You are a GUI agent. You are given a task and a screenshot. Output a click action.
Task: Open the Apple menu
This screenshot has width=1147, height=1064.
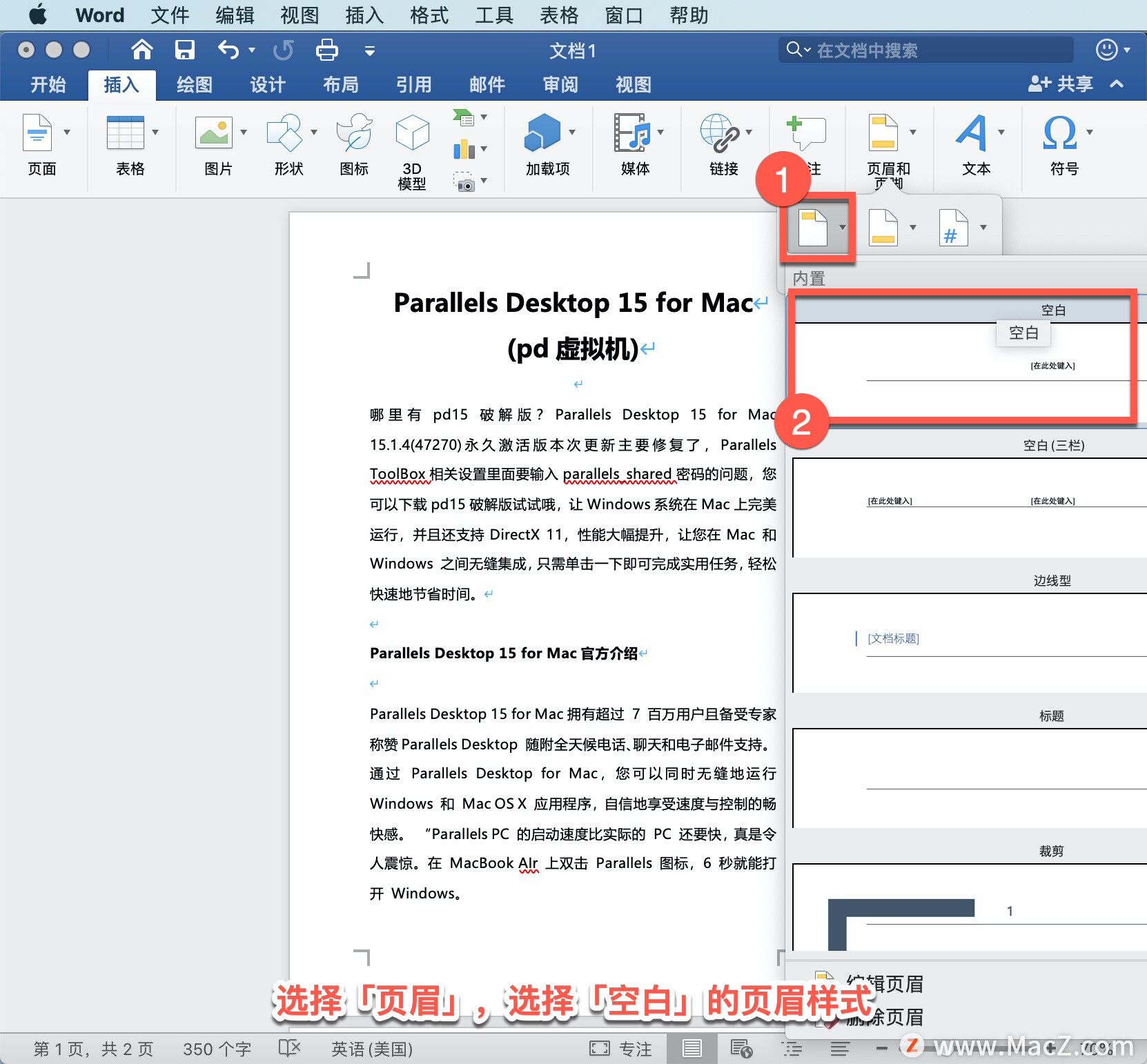click(38, 14)
